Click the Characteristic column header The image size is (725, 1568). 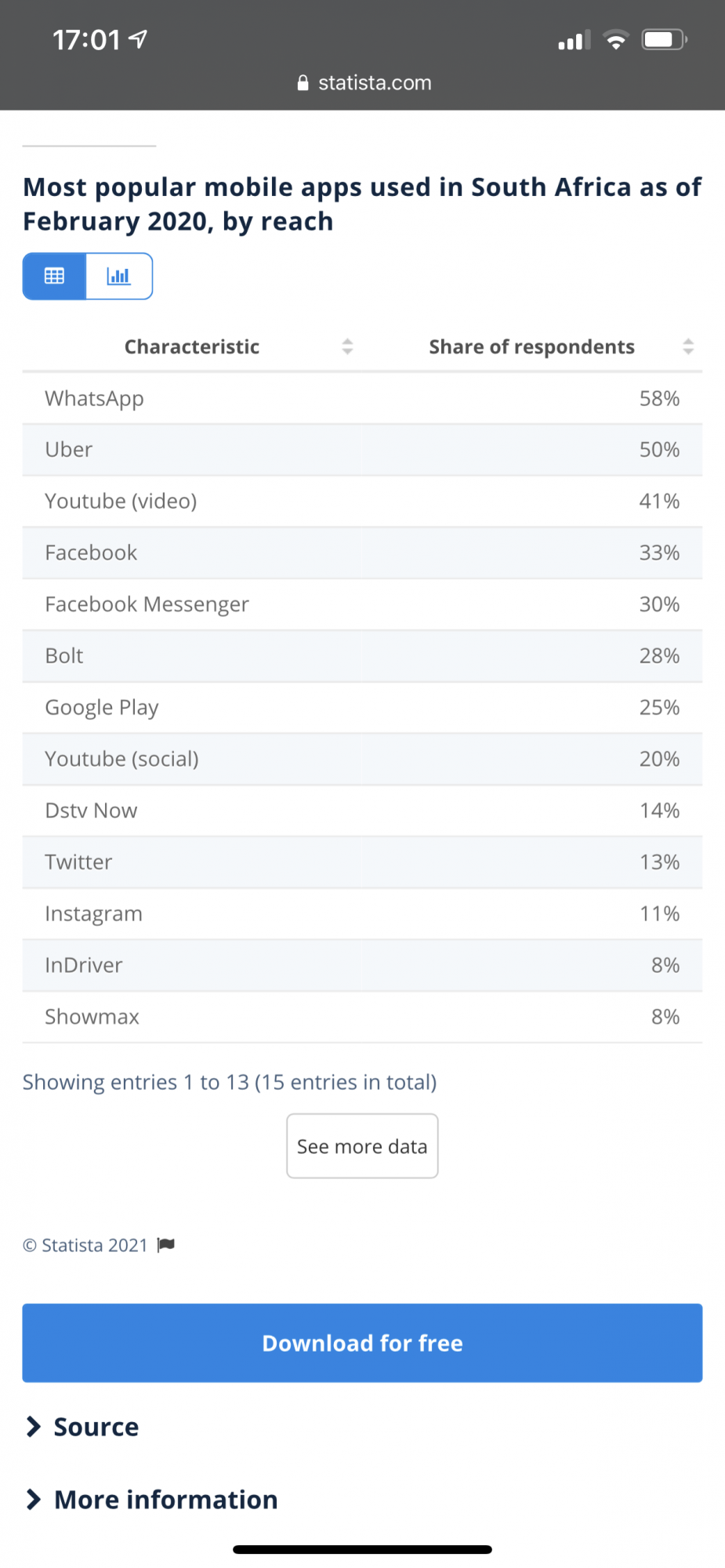192,347
